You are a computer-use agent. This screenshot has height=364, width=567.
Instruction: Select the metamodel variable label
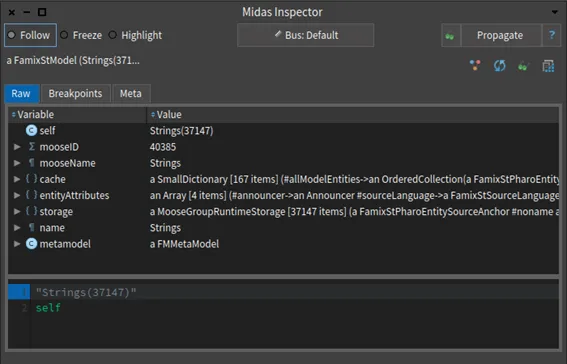coord(65,244)
